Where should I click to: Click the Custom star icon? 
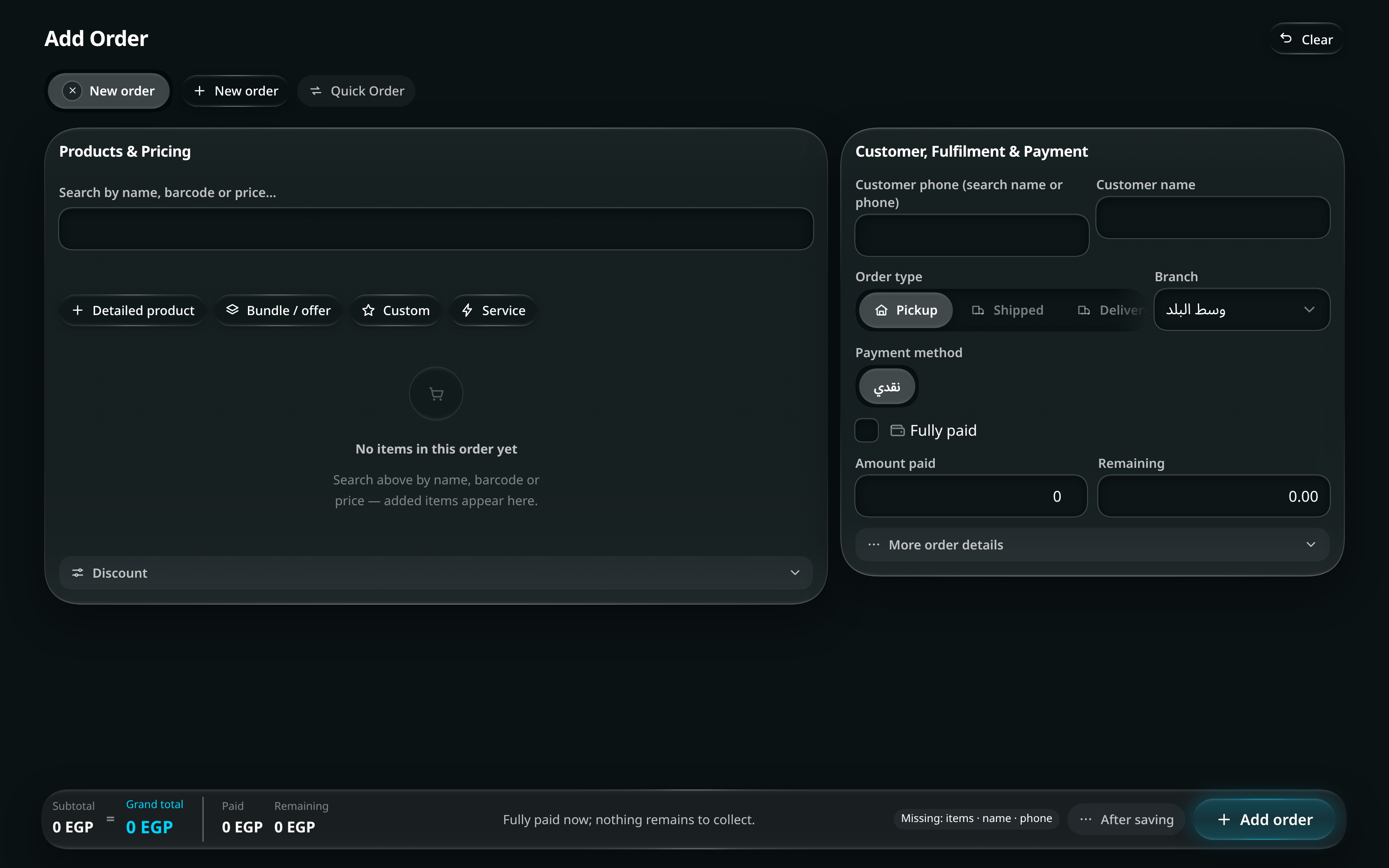pos(369,311)
